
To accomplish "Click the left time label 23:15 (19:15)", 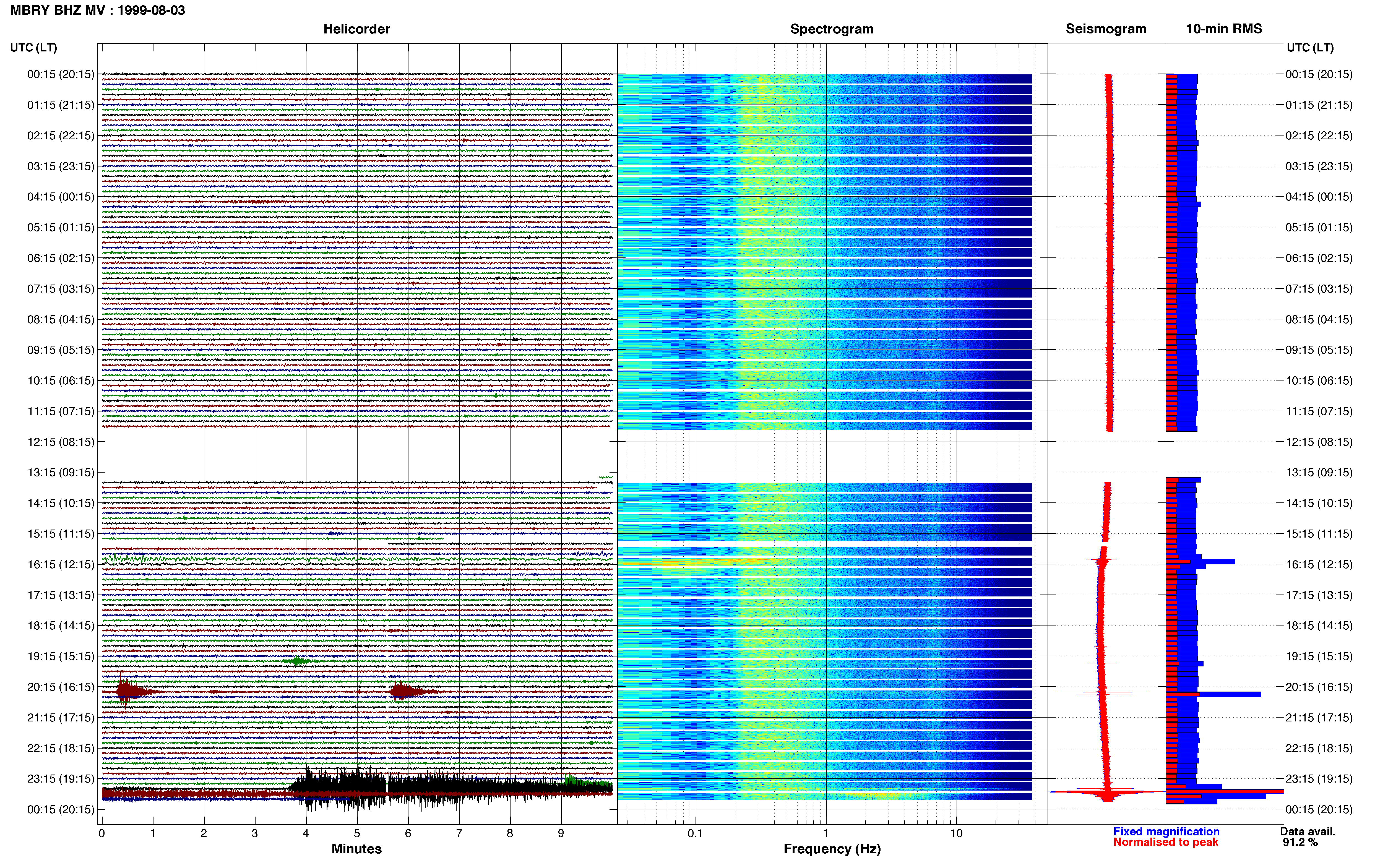I will (61, 779).
